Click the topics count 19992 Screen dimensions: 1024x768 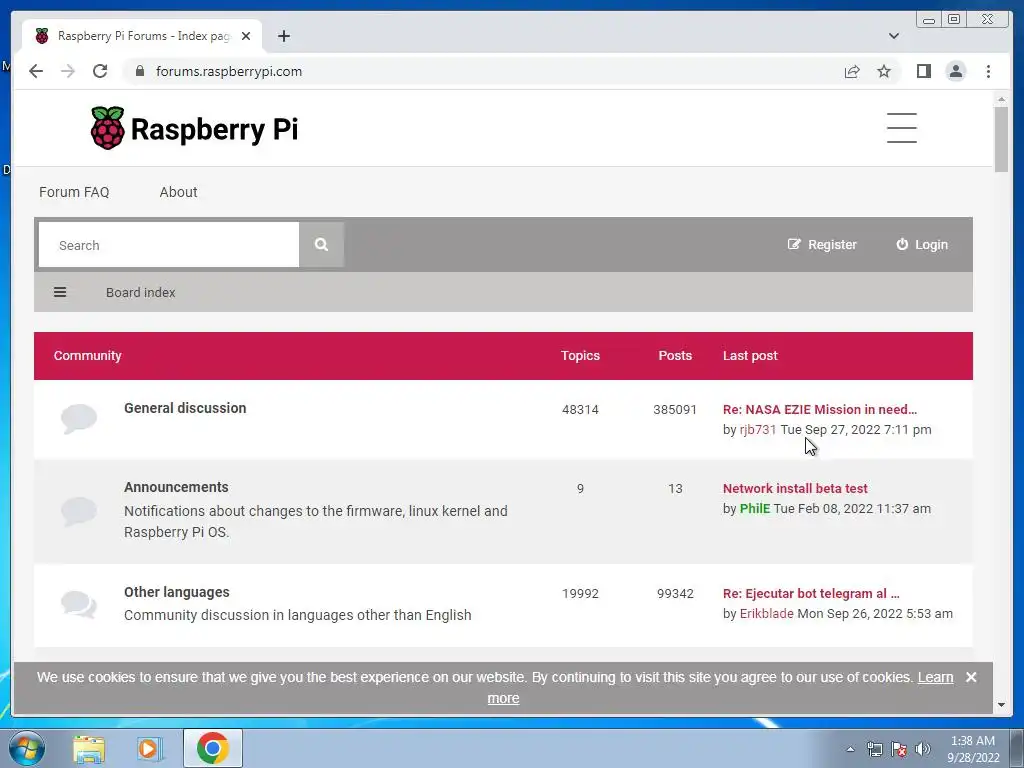pos(580,594)
